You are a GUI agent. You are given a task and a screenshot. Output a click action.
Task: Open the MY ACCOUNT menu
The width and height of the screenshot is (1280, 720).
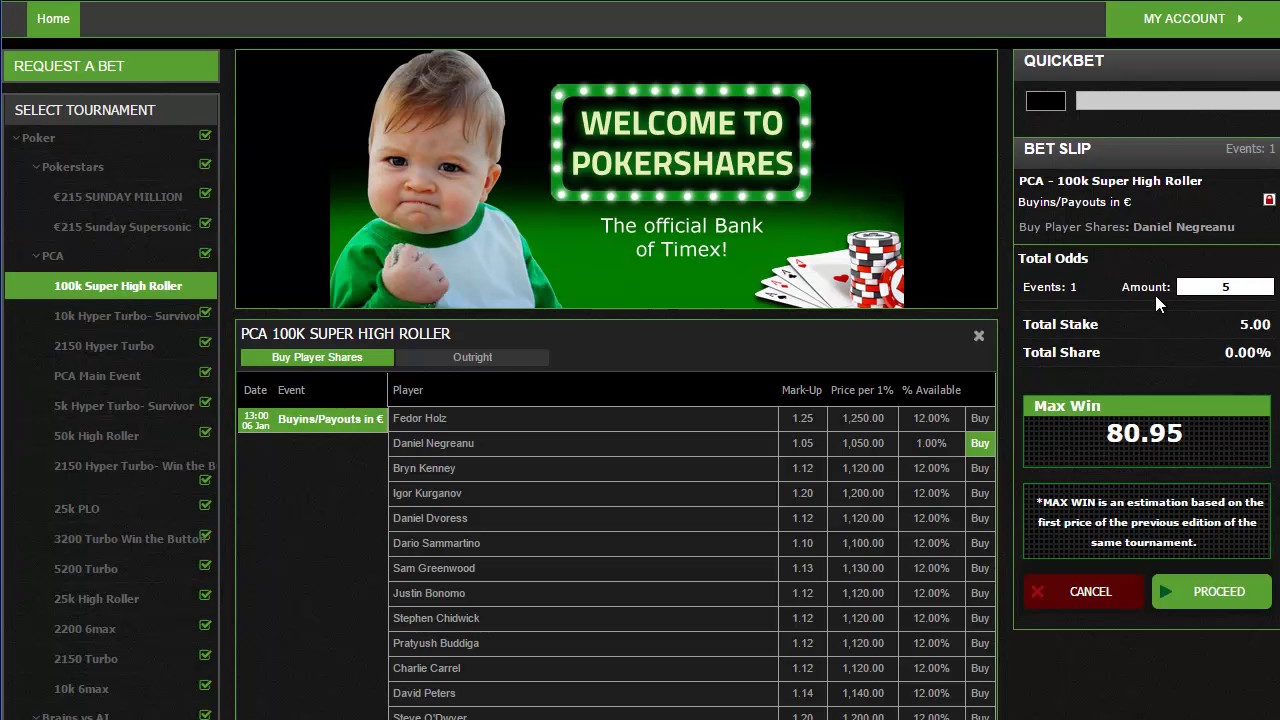tap(1192, 18)
